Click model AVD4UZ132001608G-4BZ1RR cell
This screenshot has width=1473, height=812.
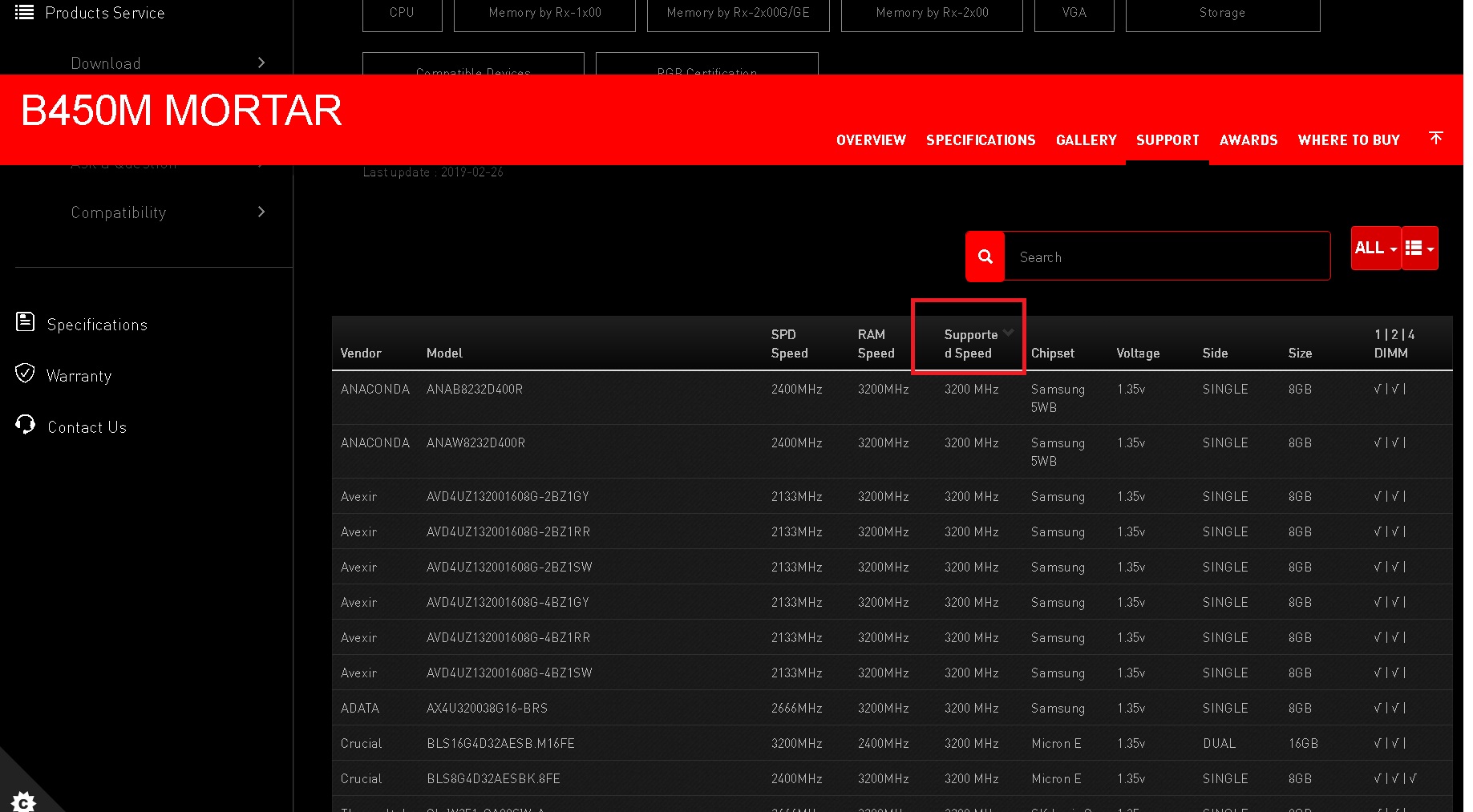coord(508,637)
